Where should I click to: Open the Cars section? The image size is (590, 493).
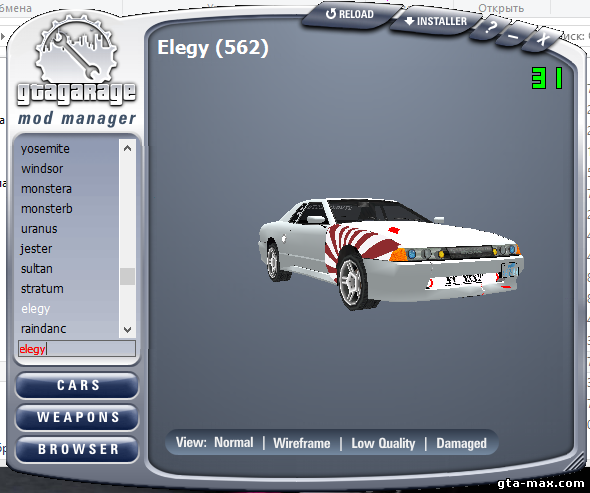coord(77,385)
